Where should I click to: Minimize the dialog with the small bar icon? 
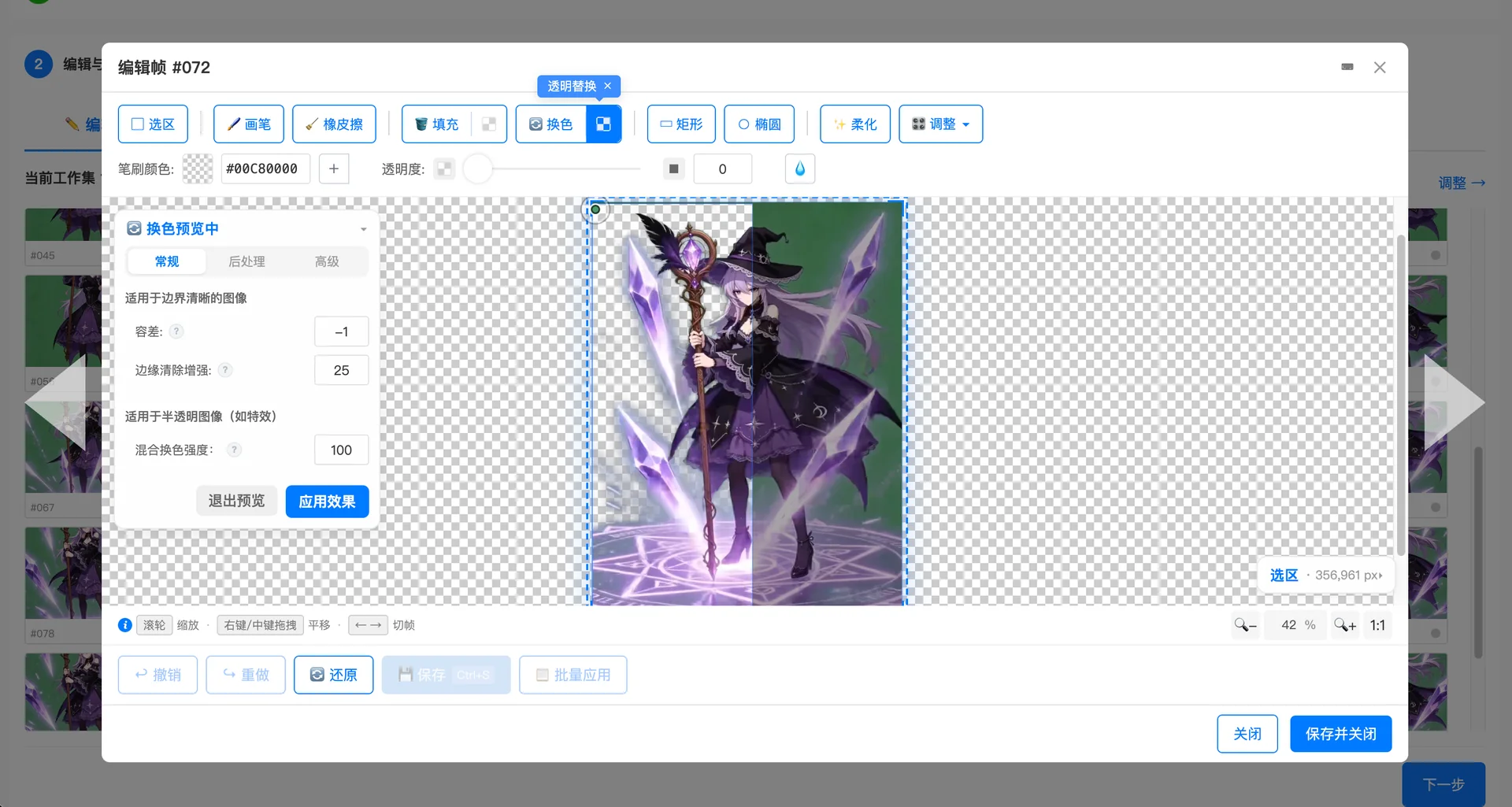[1347, 67]
